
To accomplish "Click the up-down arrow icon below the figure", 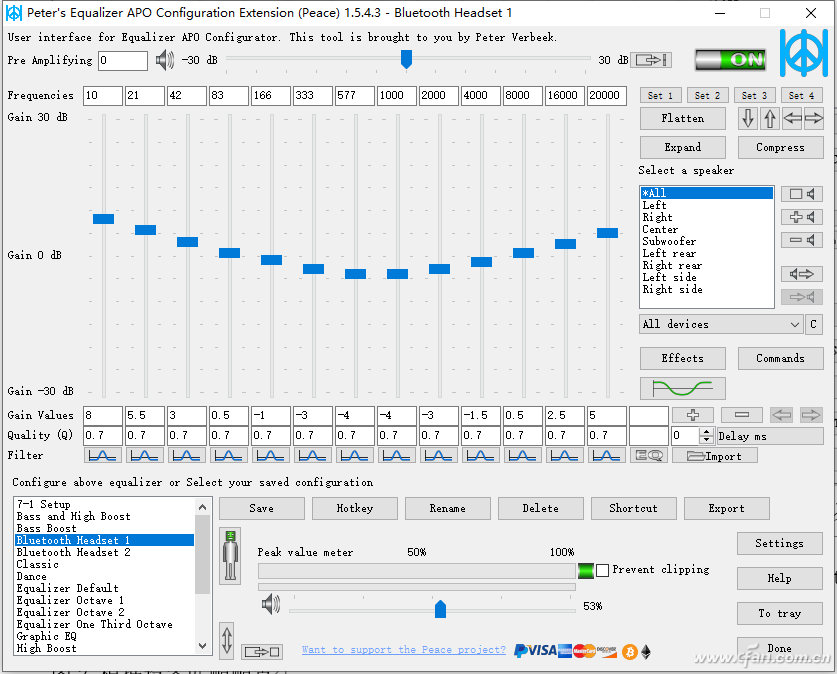I will tap(227, 640).
